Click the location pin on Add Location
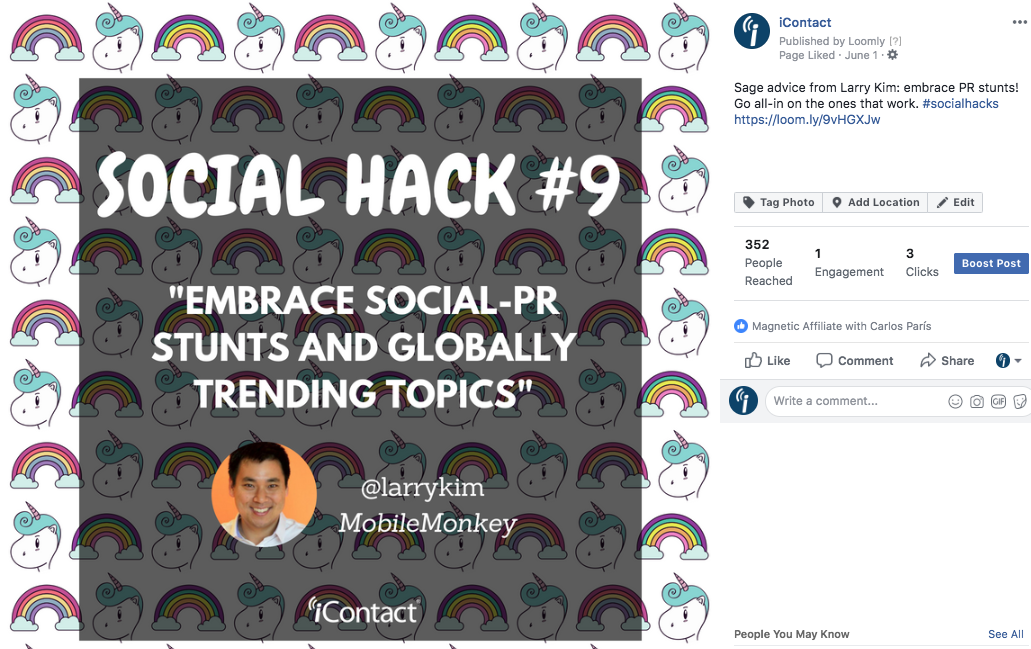The width and height of the screenshot is (1031, 649). [x=837, y=202]
